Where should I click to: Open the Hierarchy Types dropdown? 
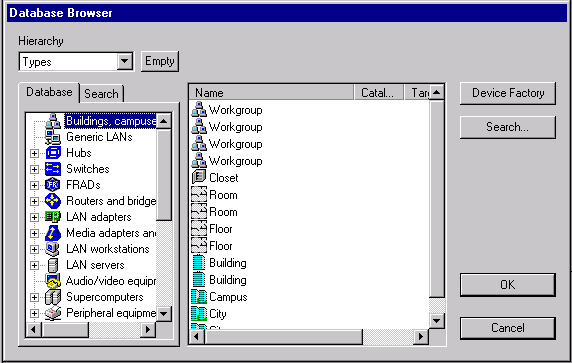click(x=124, y=61)
